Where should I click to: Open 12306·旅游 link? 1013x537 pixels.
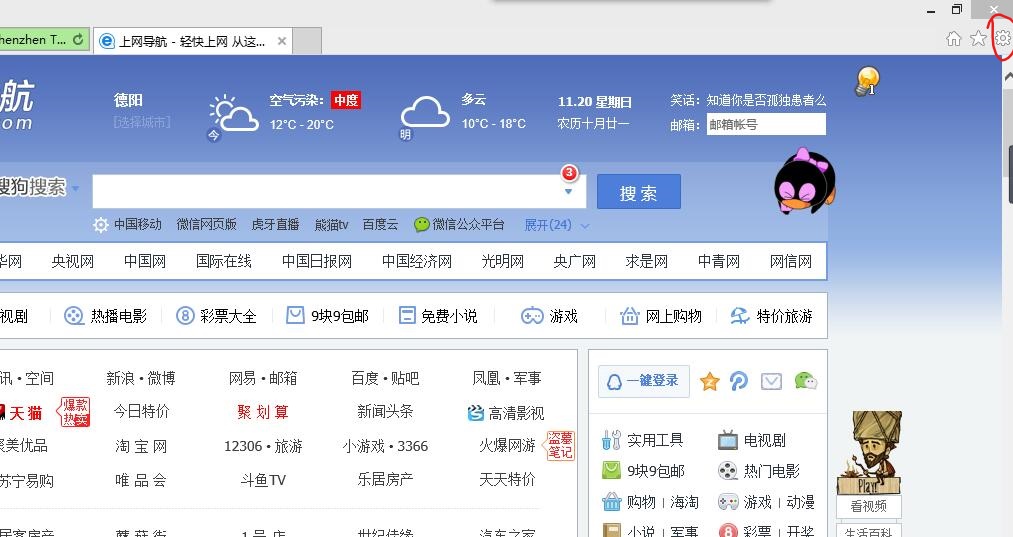263,447
